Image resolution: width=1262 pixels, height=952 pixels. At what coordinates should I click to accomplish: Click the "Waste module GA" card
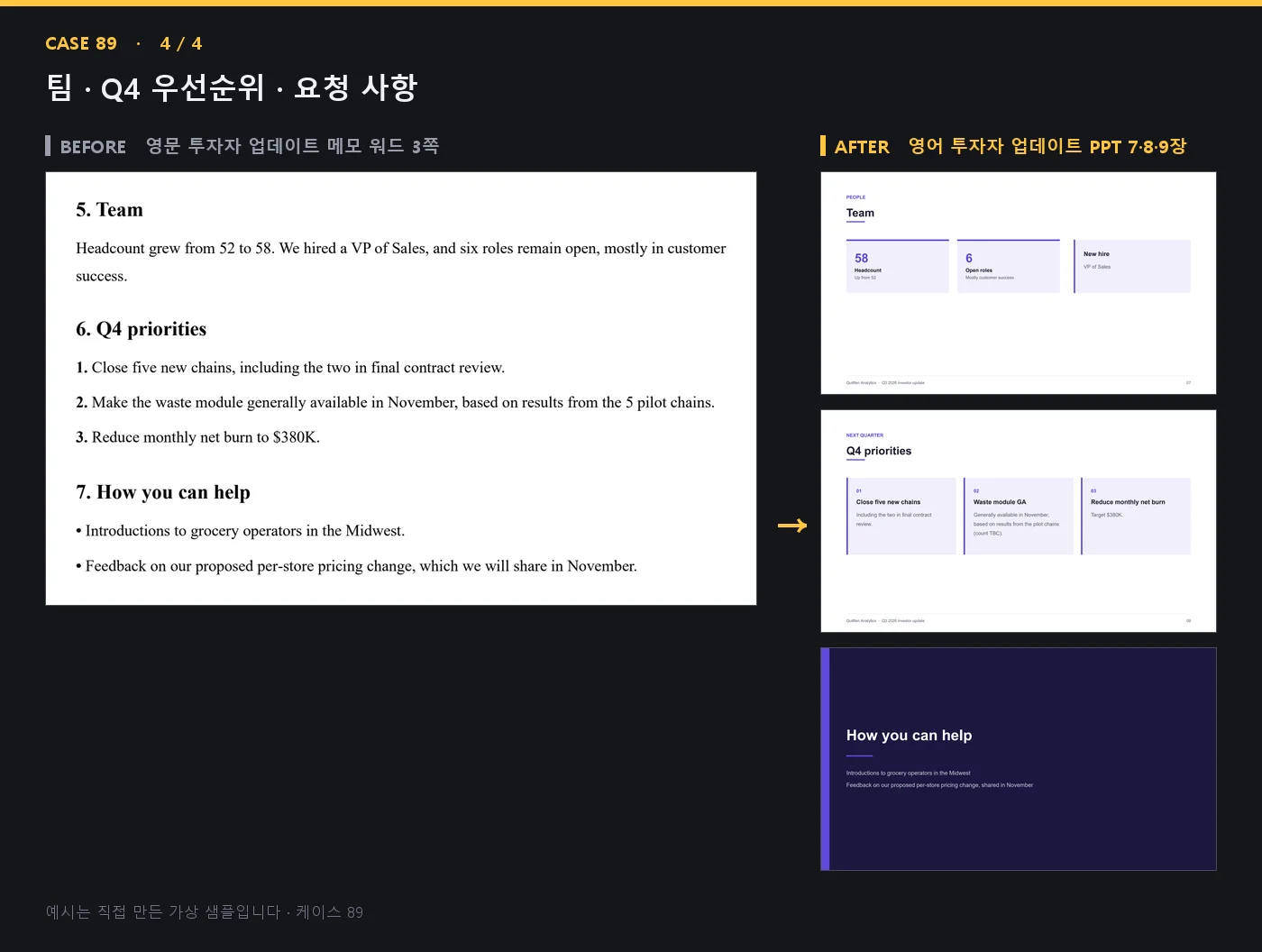point(1019,516)
